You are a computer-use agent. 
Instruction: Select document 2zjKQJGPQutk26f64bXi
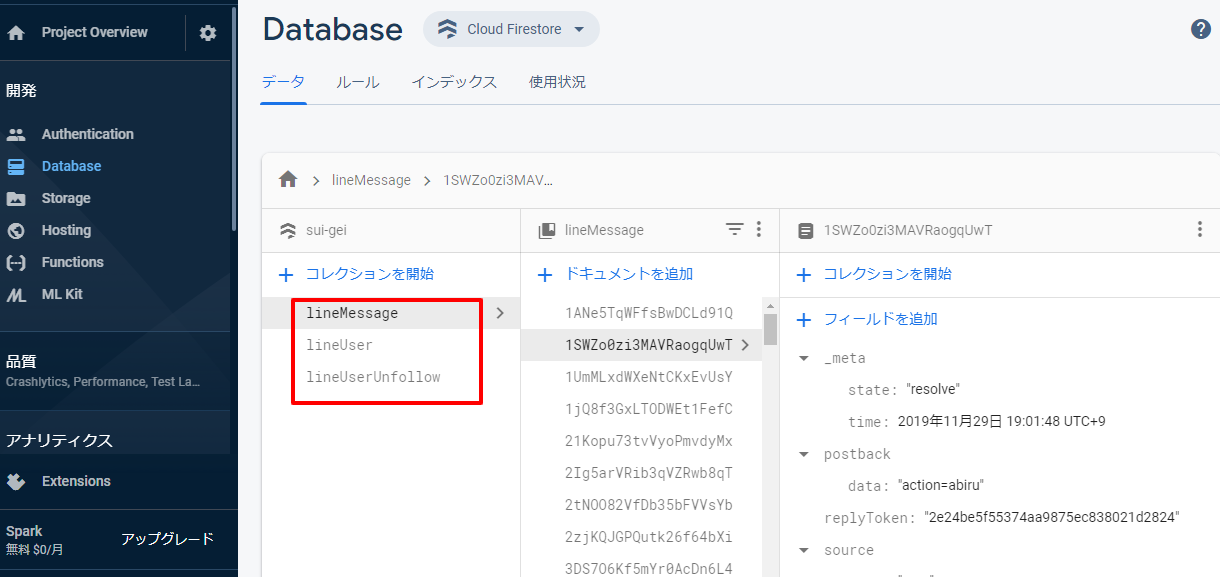coord(648,537)
